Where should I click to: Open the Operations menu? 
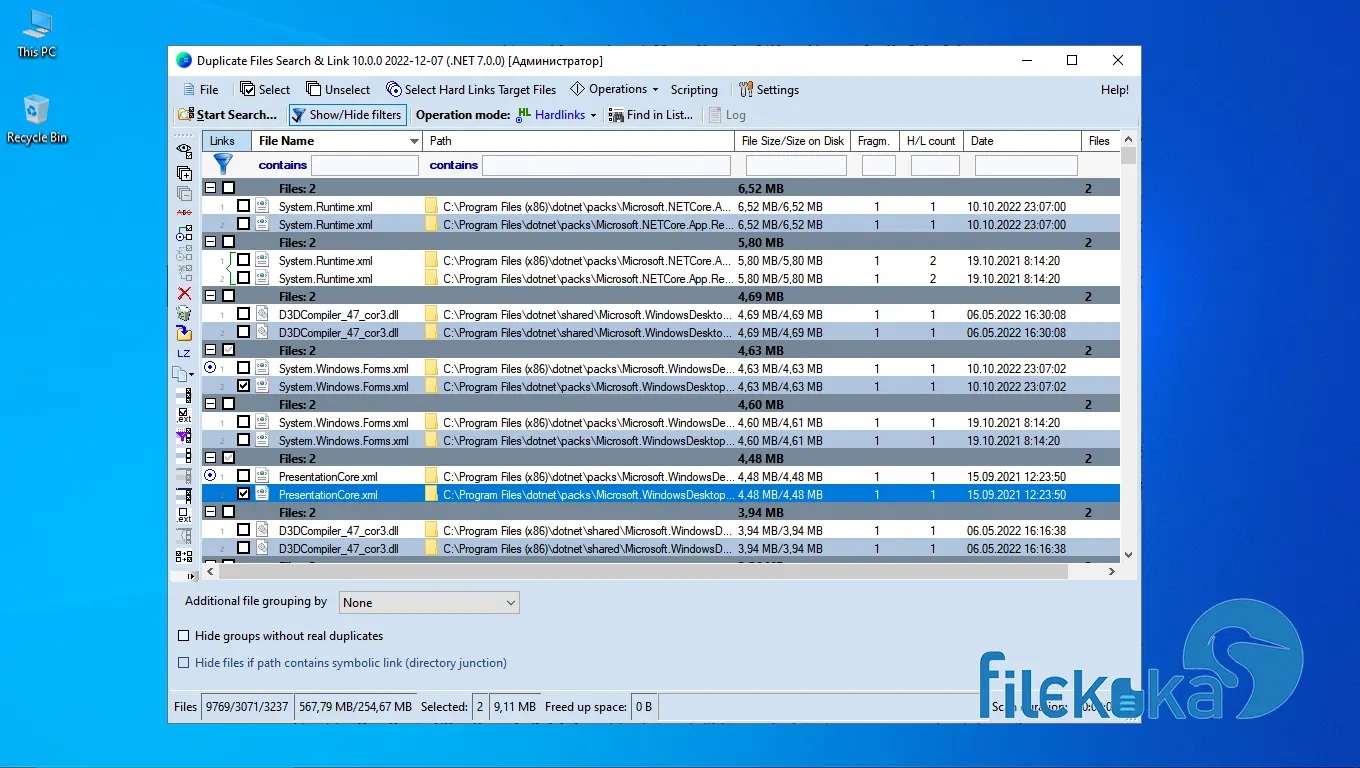pos(615,89)
